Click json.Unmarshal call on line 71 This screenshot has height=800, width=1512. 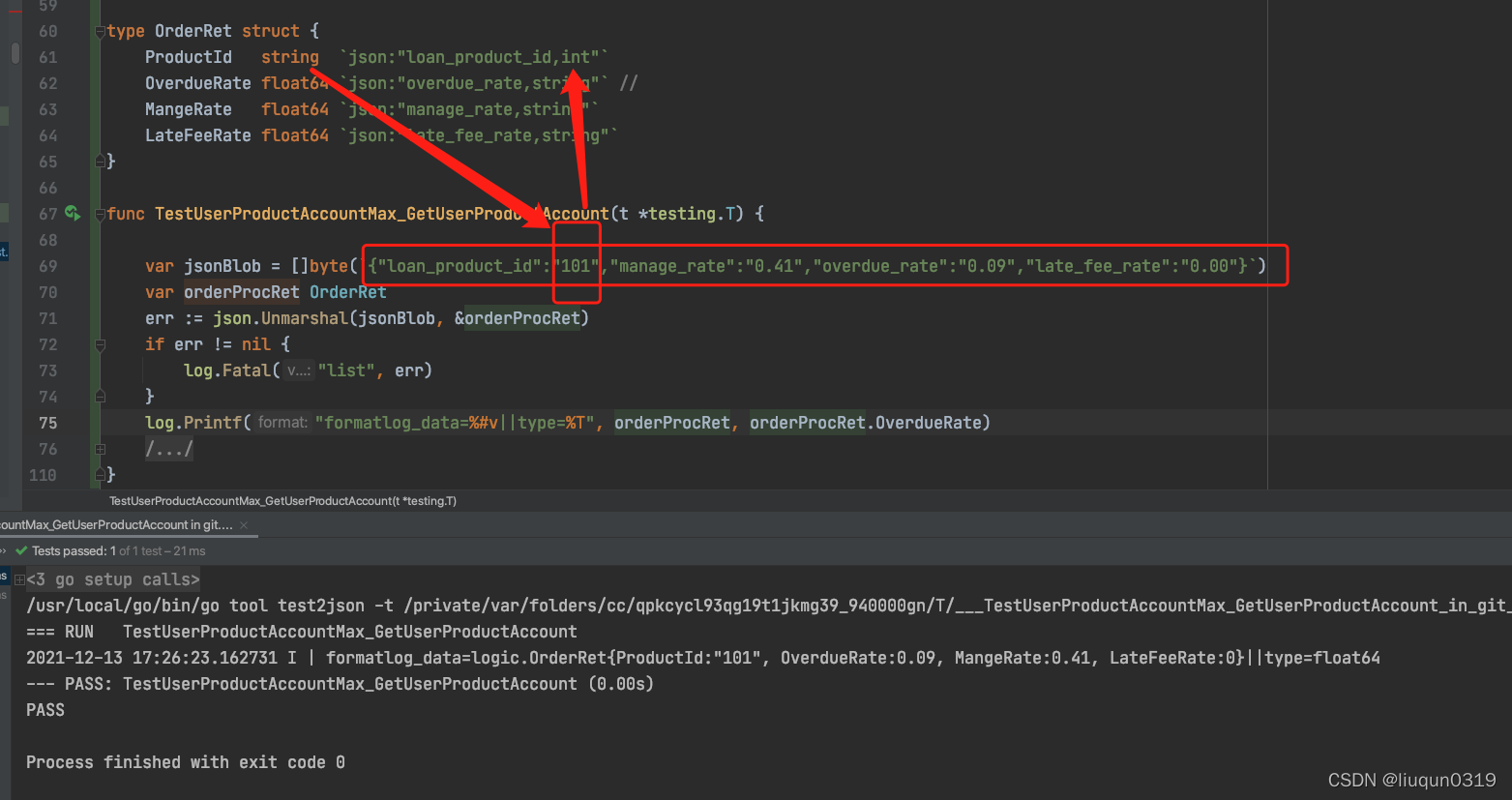(x=281, y=318)
